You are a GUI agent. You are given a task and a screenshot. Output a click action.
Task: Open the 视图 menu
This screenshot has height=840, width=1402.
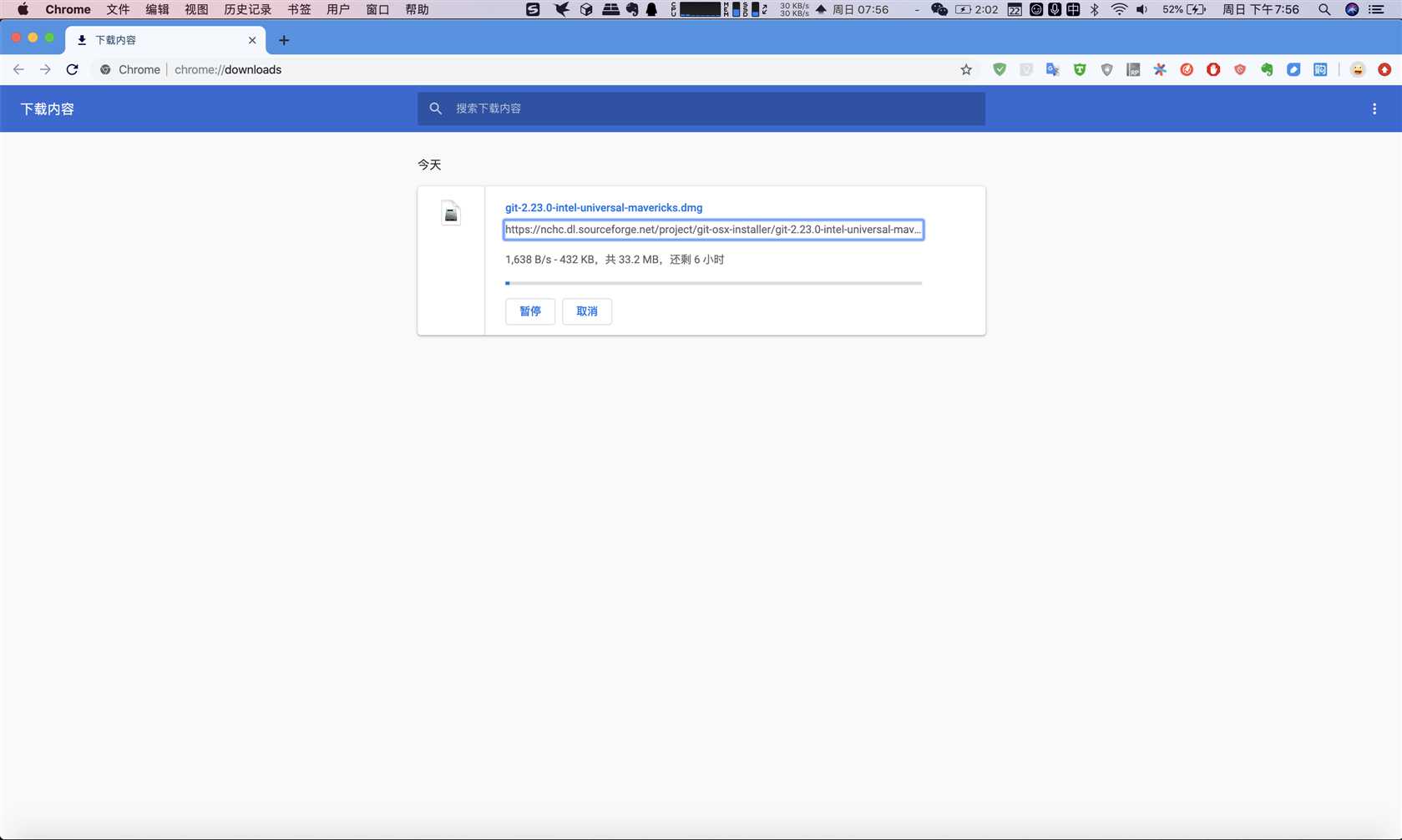tap(196, 10)
